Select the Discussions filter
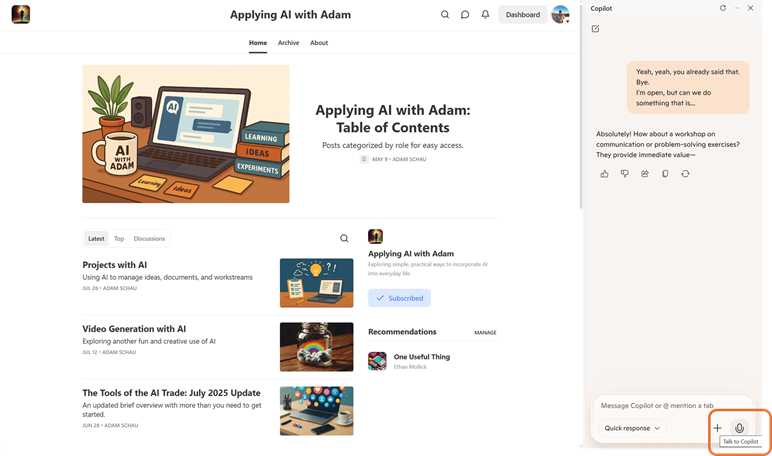The height and width of the screenshot is (456, 772). point(149,238)
